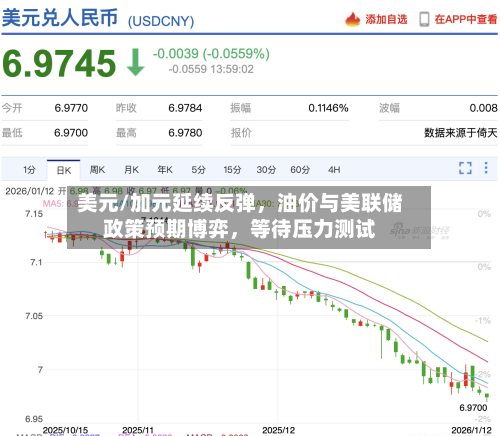Image resolution: width=500 pixels, height=436 pixels.
Task: Switch to the 周K chart tab
Action: point(97,170)
